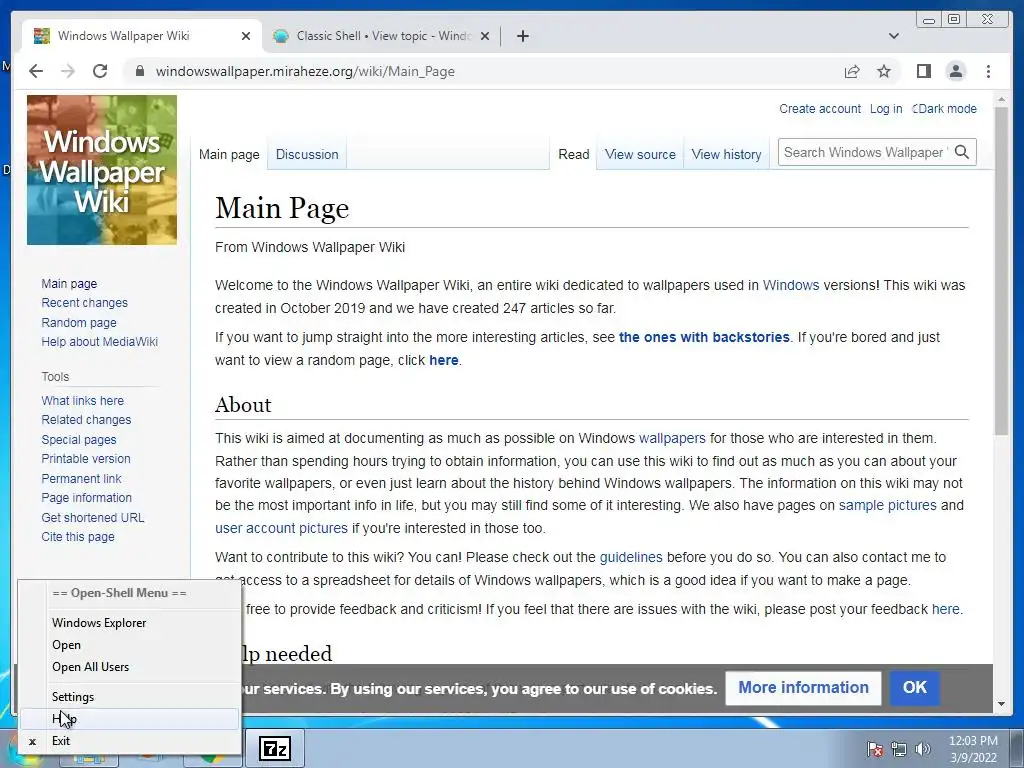
Task: Follow the wallpapers link in About section
Action: click(672, 438)
